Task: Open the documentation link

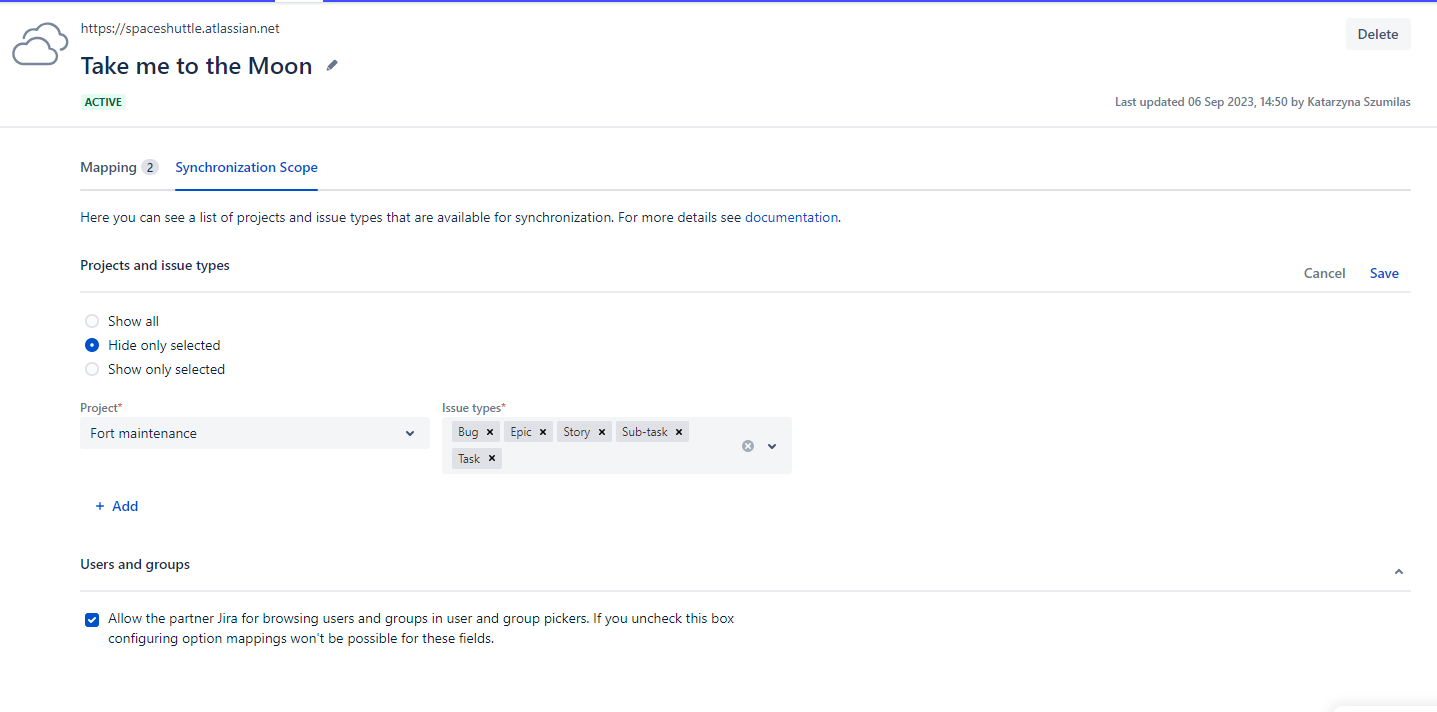Action: click(791, 217)
